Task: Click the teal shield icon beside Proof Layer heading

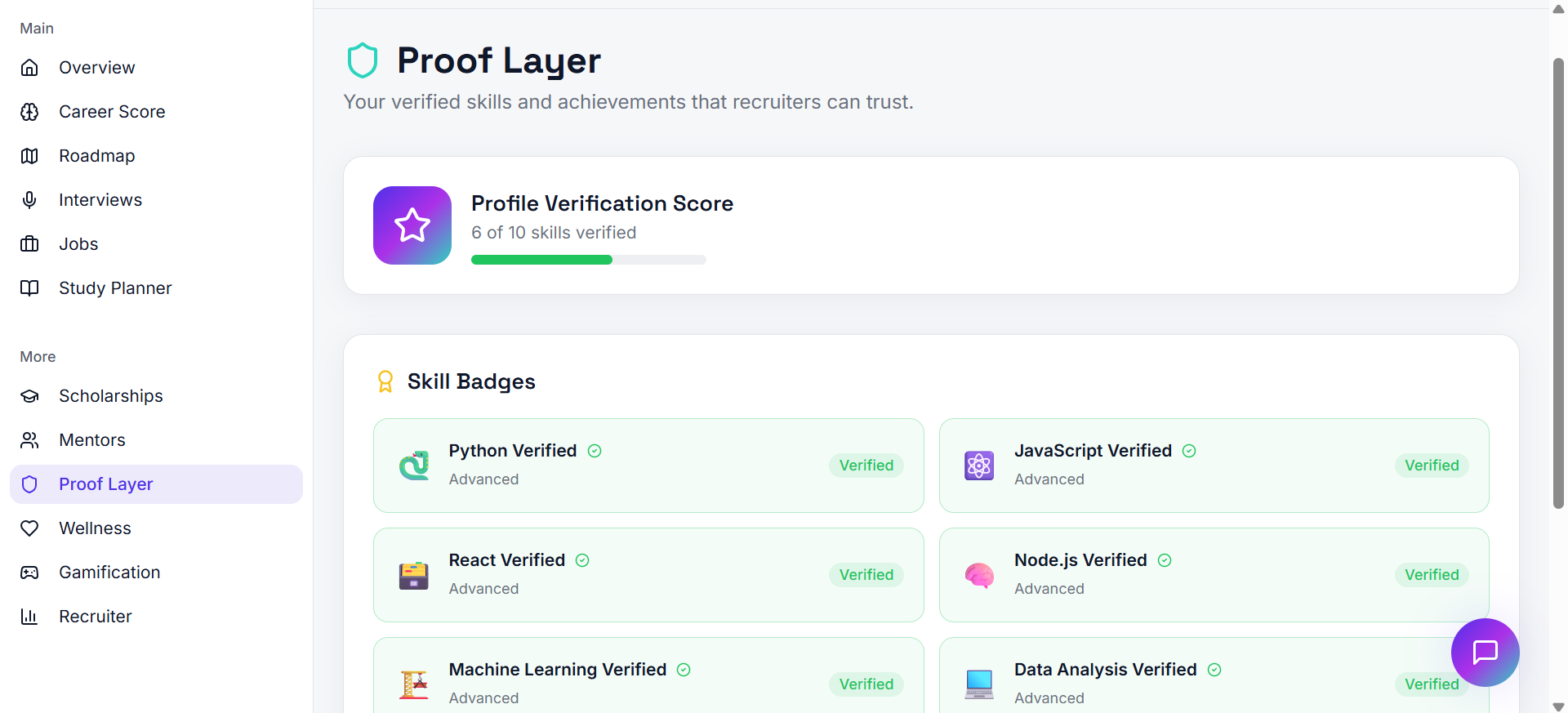Action: tap(363, 60)
